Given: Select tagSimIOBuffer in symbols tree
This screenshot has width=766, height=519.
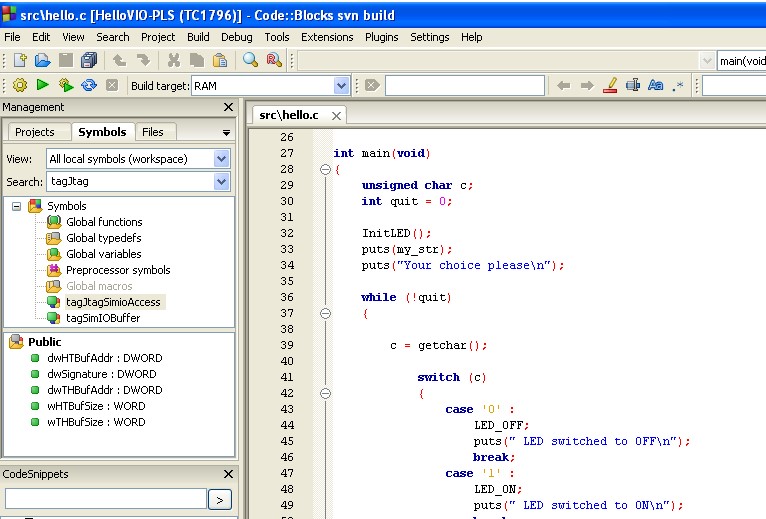Looking at the screenshot, I should pyautogui.click(x=103, y=318).
